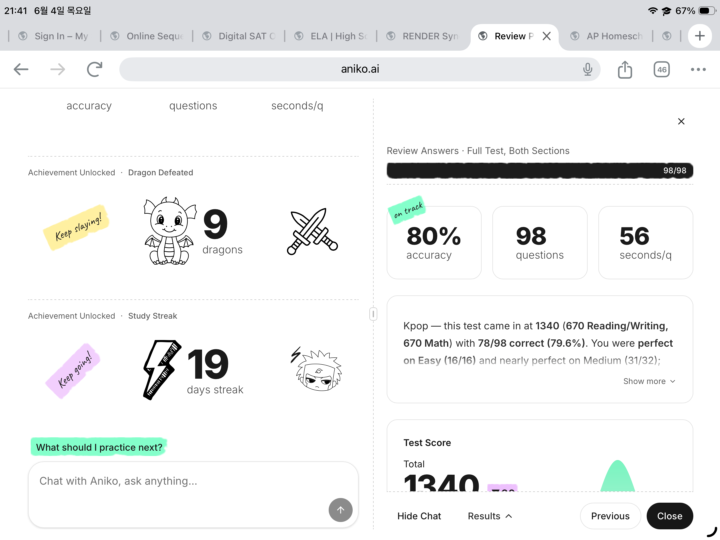Click the cute dragon illustration
This screenshot has width=720, height=540.
click(169, 231)
